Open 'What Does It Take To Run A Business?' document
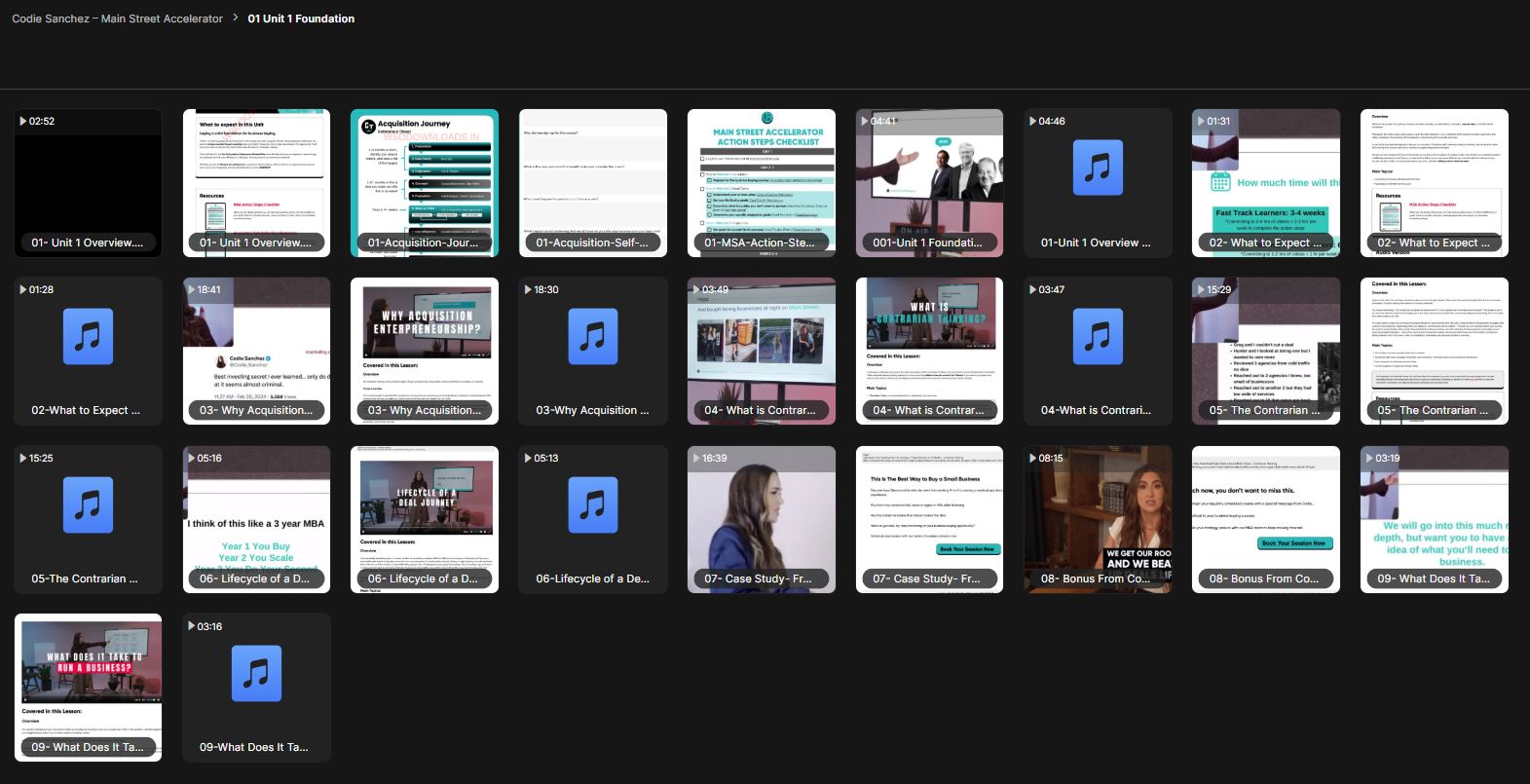1530x784 pixels. (88, 688)
